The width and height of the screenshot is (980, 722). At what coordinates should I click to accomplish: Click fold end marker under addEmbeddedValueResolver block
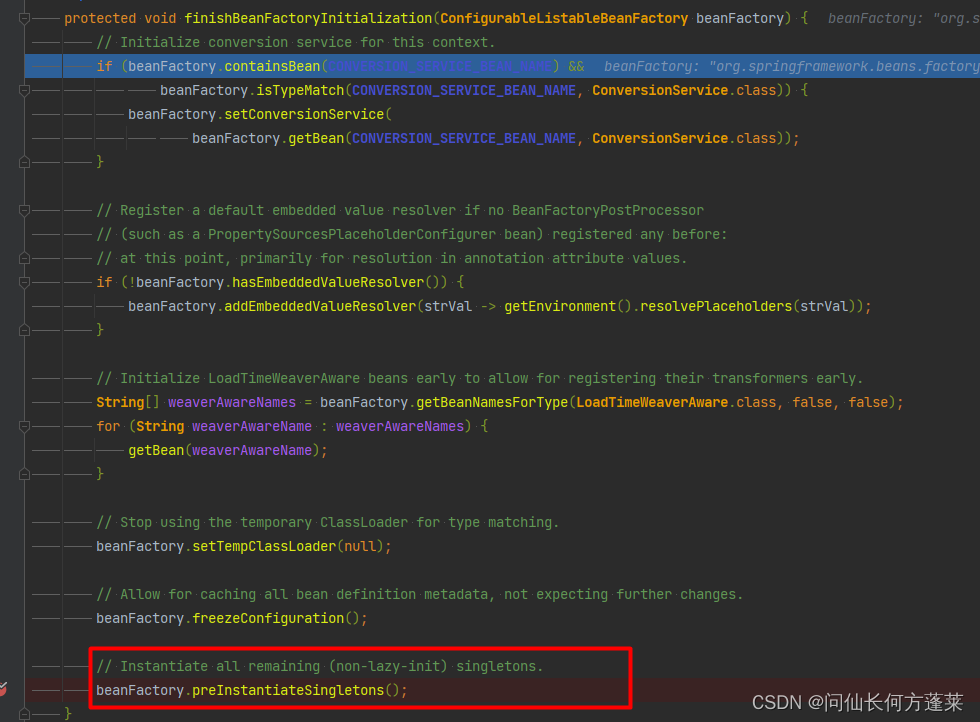pos(24,330)
